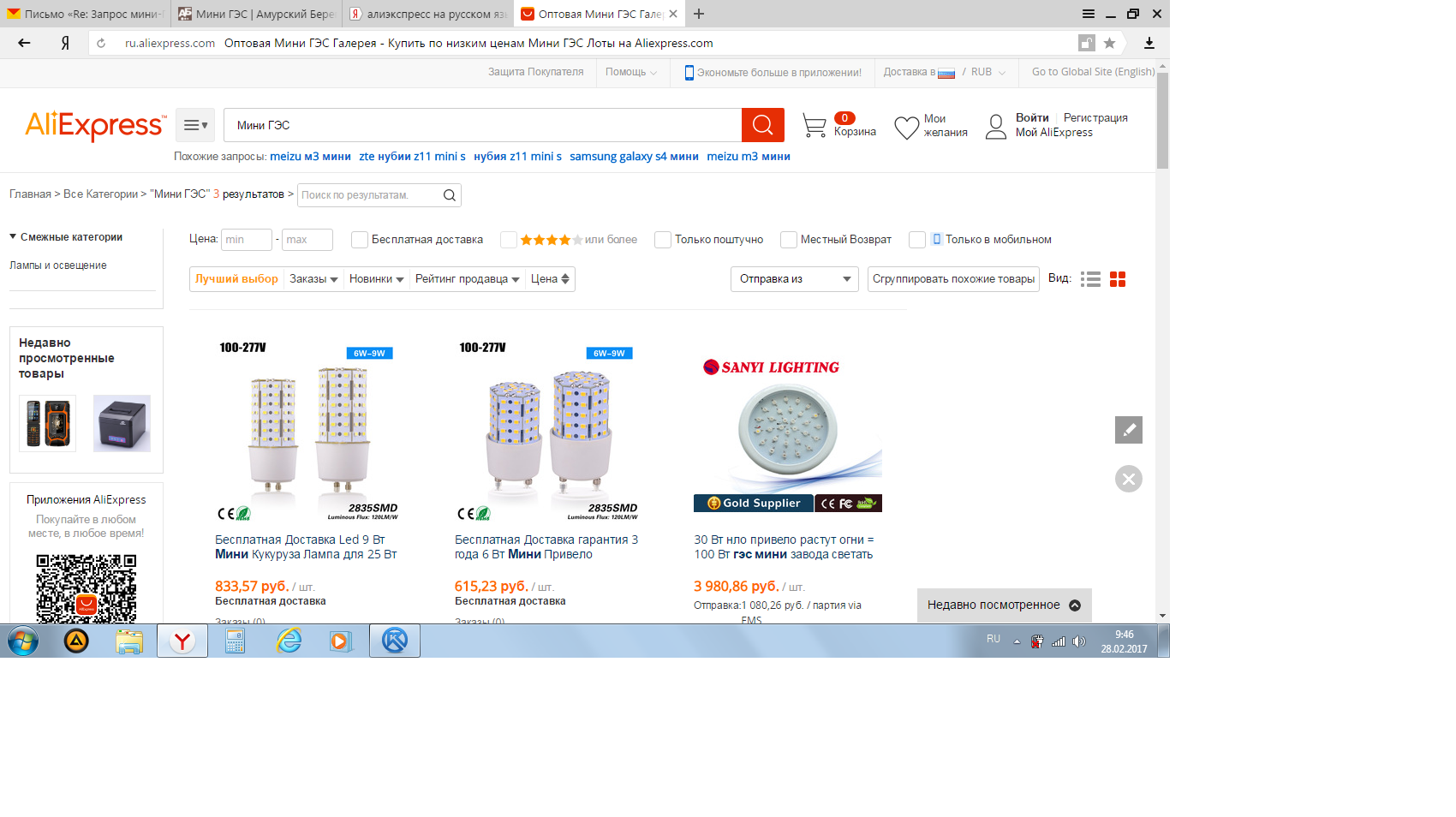Open the Регистрация link

1095,118
